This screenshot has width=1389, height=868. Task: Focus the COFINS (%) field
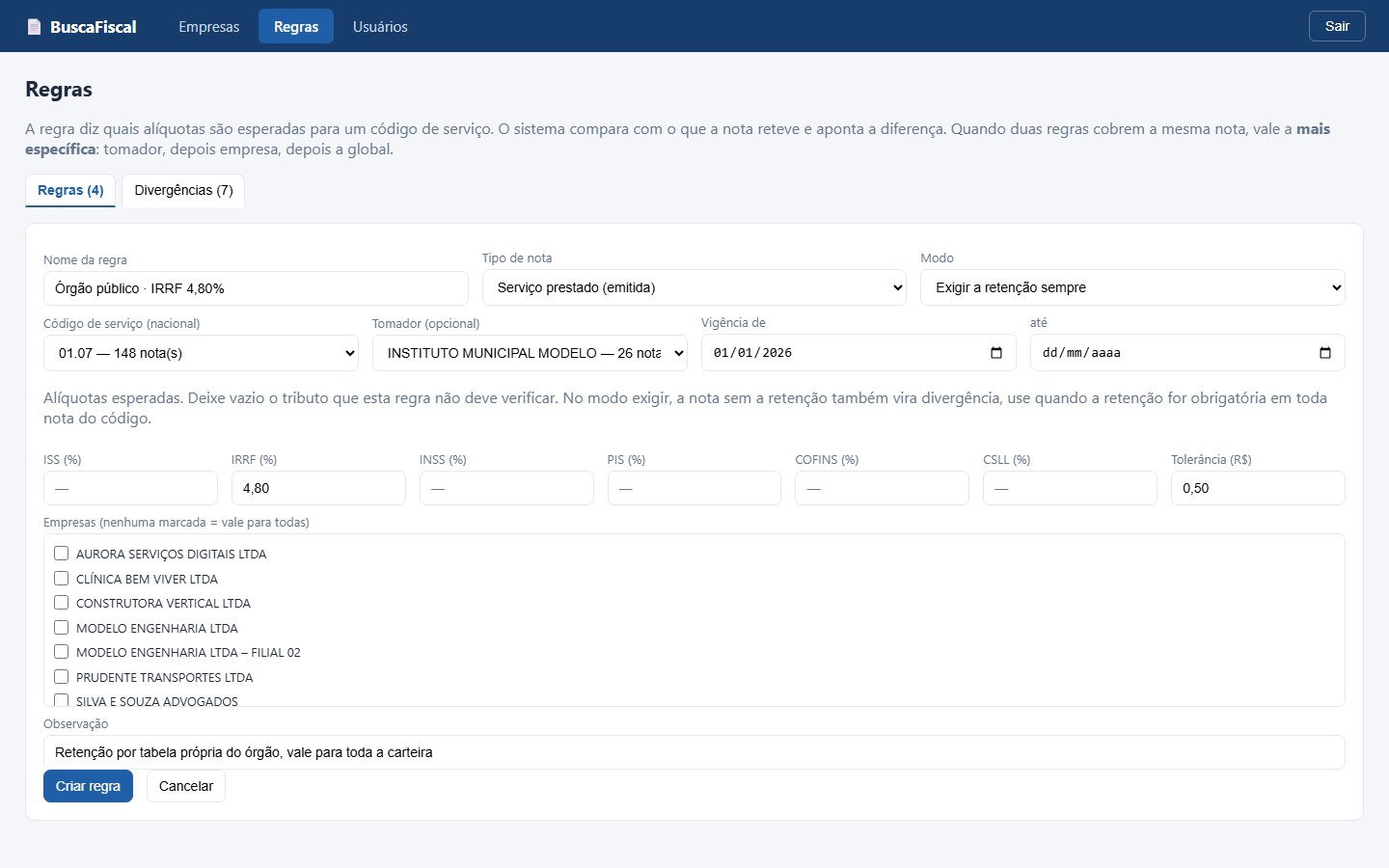click(x=882, y=488)
